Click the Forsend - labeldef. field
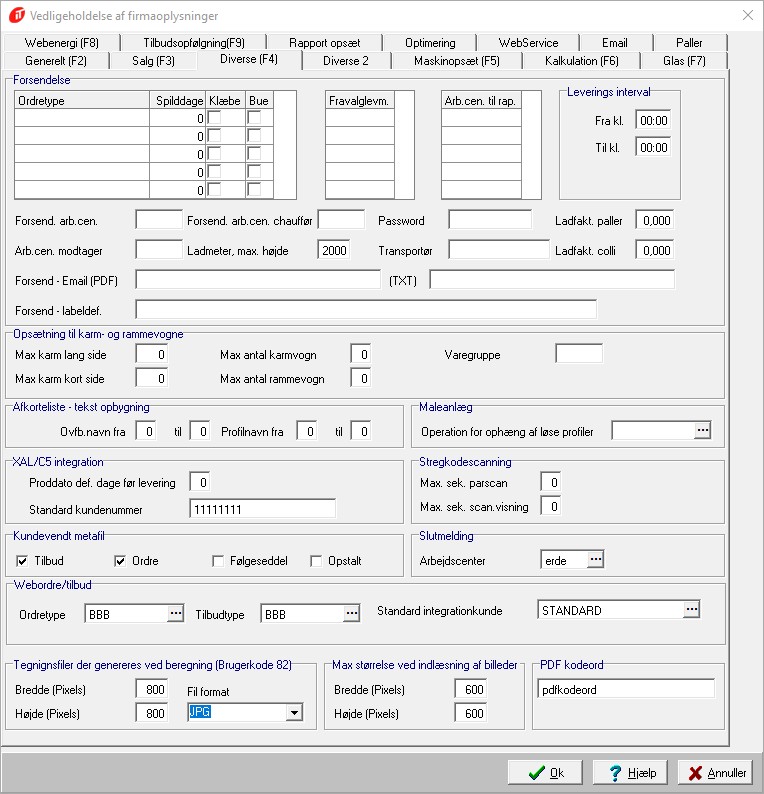This screenshot has width=764, height=794. [x=366, y=310]
